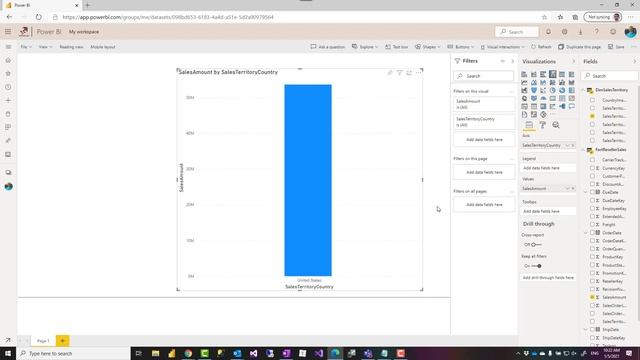Check the CurrencyKey field checkbox
This screenshot has height=360, width=640.
pyautogui.click(x=592, y=168)
